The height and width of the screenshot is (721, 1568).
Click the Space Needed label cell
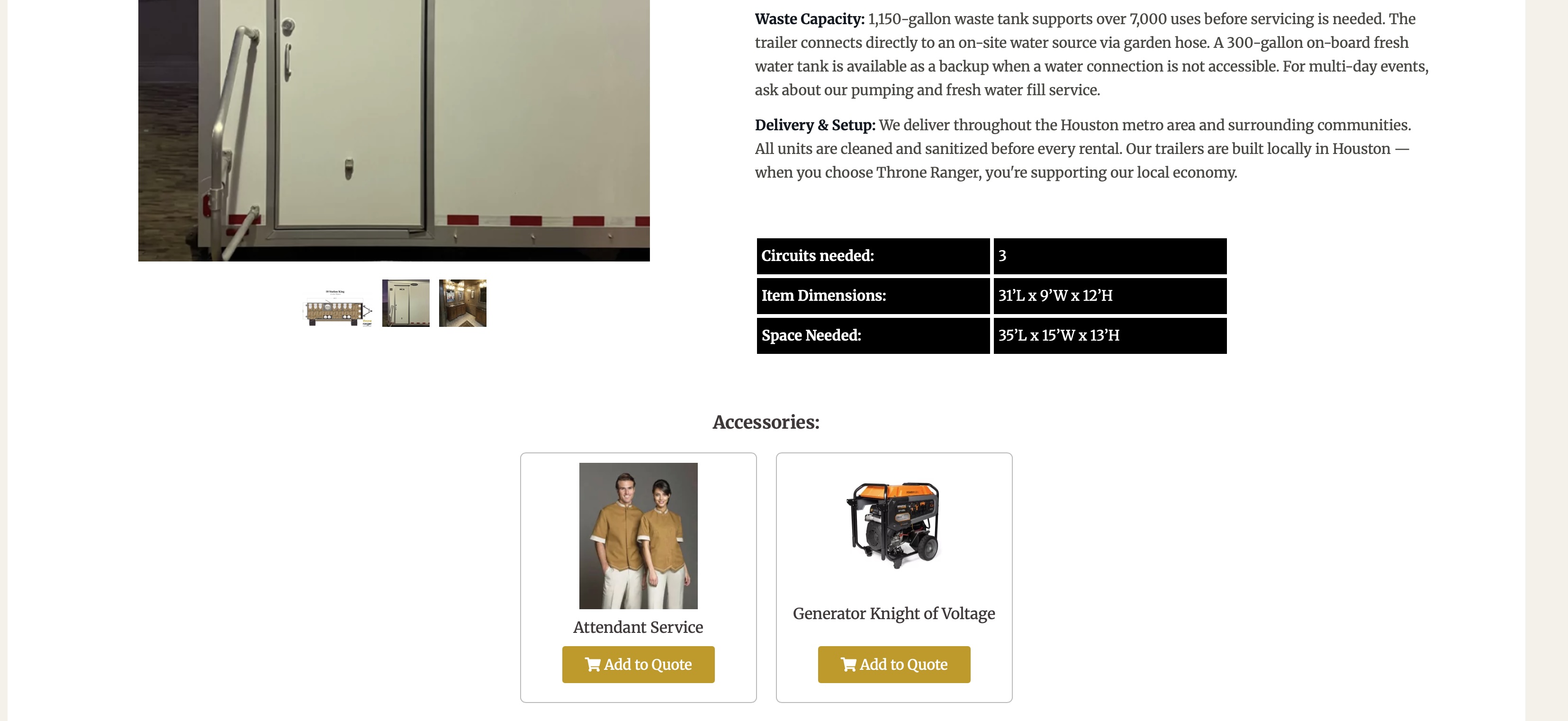[873, 335]
